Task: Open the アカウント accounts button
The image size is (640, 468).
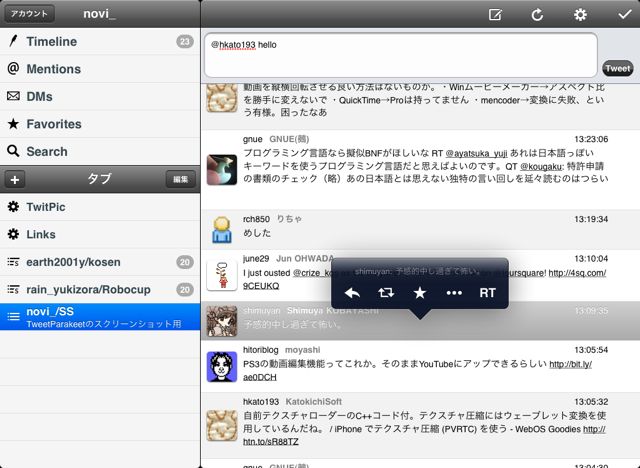Action: point(29,13)
